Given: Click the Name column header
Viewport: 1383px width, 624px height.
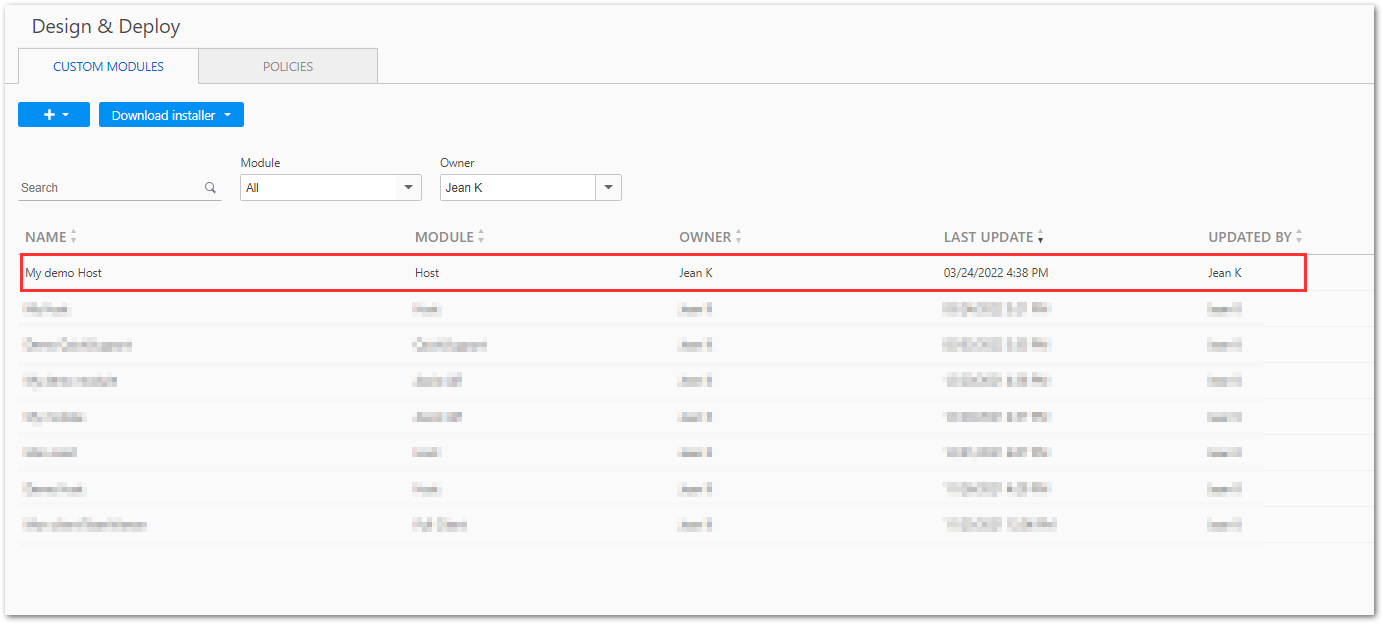Looking at the screenshot, I should tap(45, 238).
